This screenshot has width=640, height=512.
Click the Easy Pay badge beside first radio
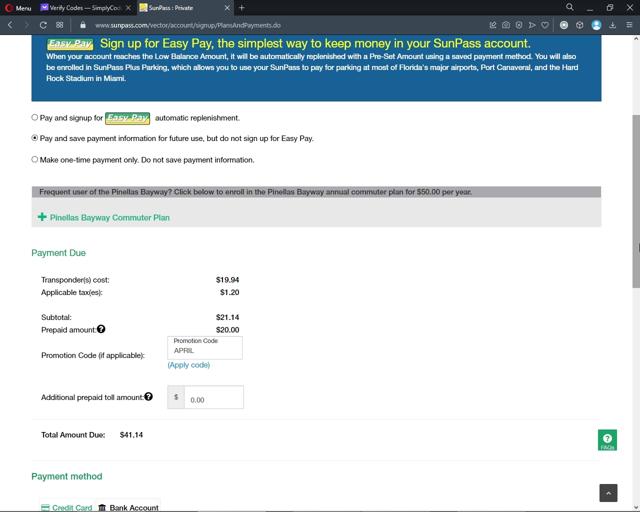(127, 118)
